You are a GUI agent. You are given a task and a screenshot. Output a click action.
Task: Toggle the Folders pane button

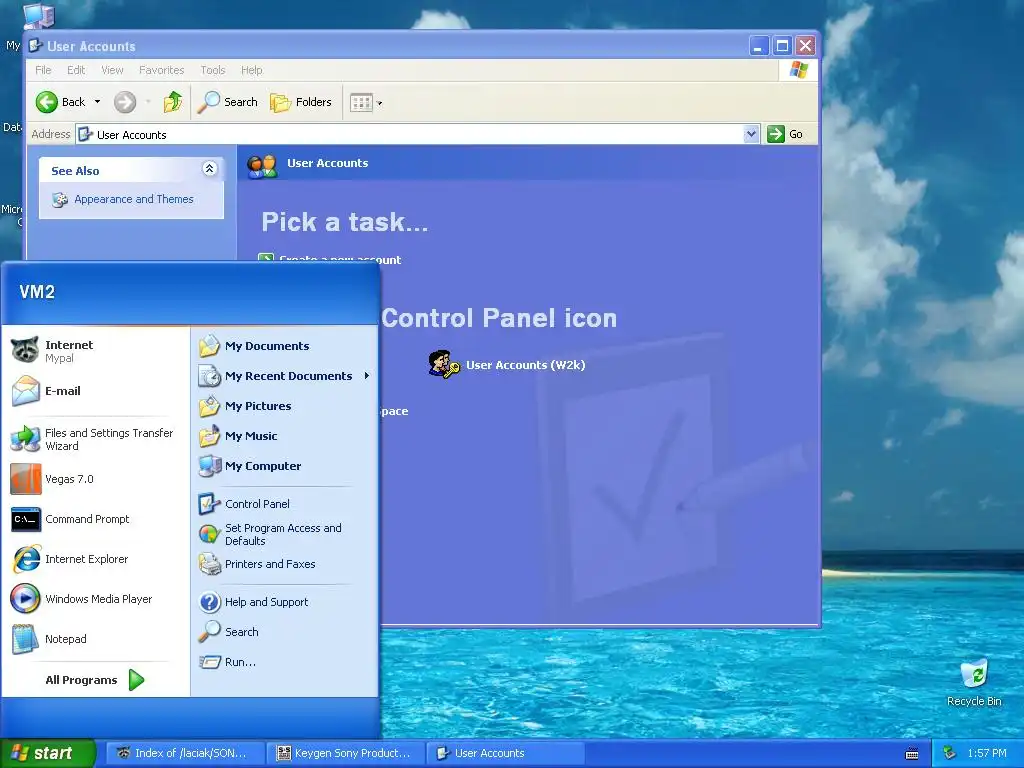(x=301, y=102)
